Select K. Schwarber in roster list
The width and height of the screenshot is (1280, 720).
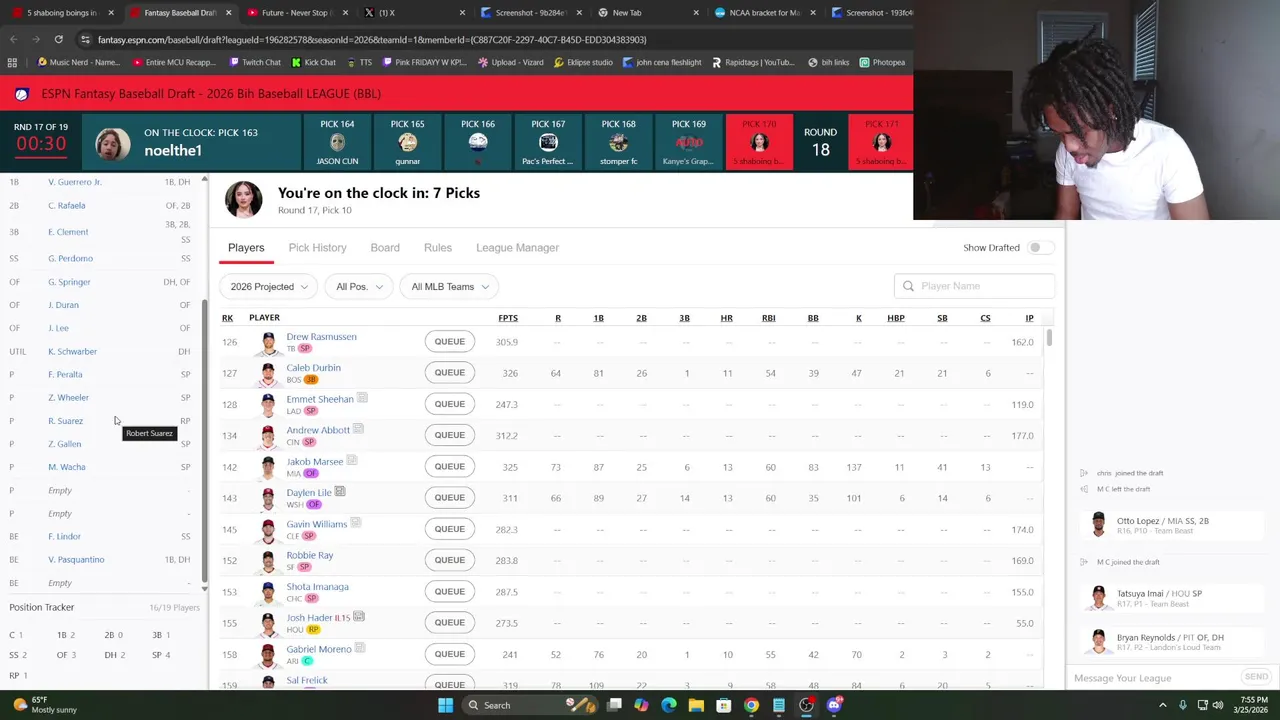tap(73, 352)
